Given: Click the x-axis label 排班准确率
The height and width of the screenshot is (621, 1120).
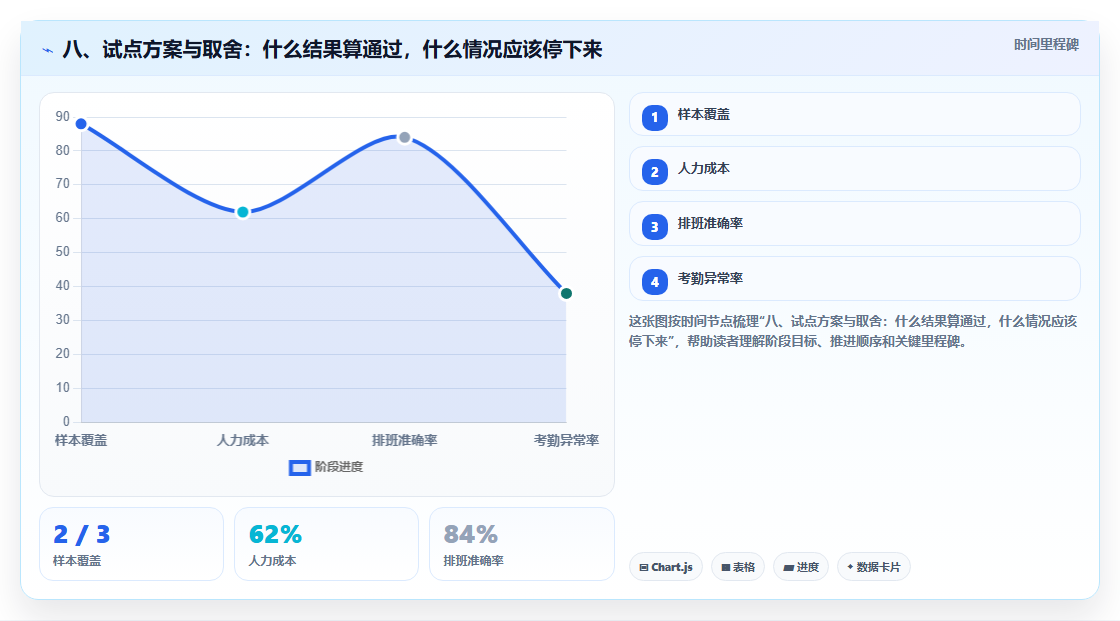Looking at the screenshot, I should pyautogui.click(x=404, y=440).
